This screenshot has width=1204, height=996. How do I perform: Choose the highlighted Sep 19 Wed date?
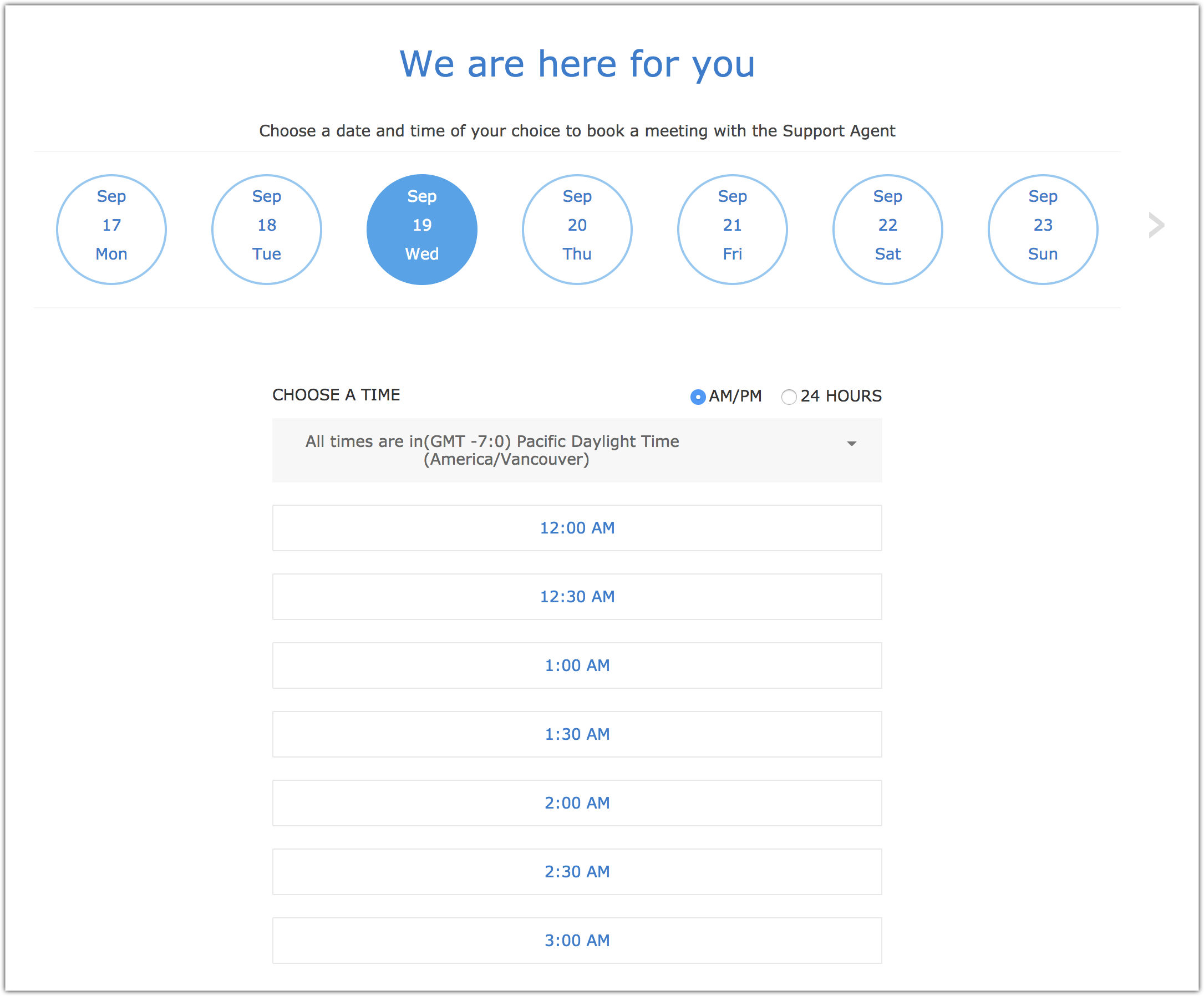422,230
